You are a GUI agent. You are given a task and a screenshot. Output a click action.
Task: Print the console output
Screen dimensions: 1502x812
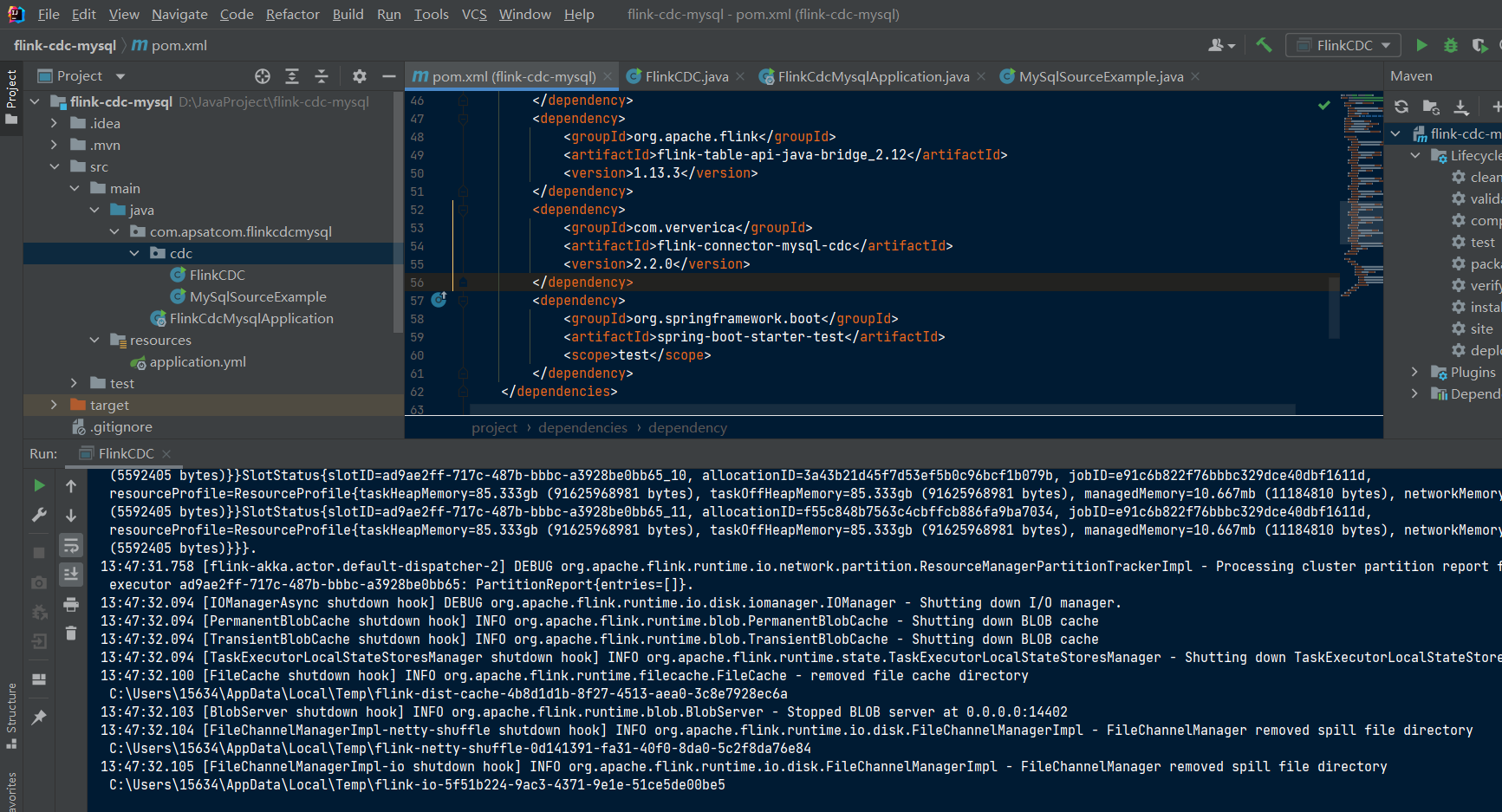[71, 604]
